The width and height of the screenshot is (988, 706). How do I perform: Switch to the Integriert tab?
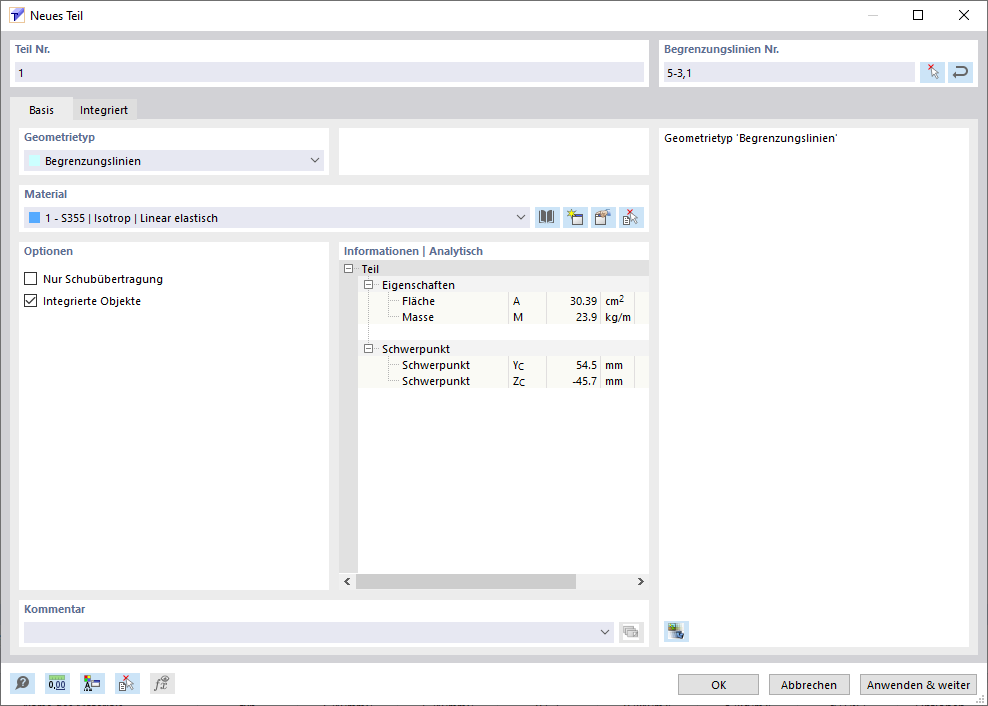(x=104, y=110)
